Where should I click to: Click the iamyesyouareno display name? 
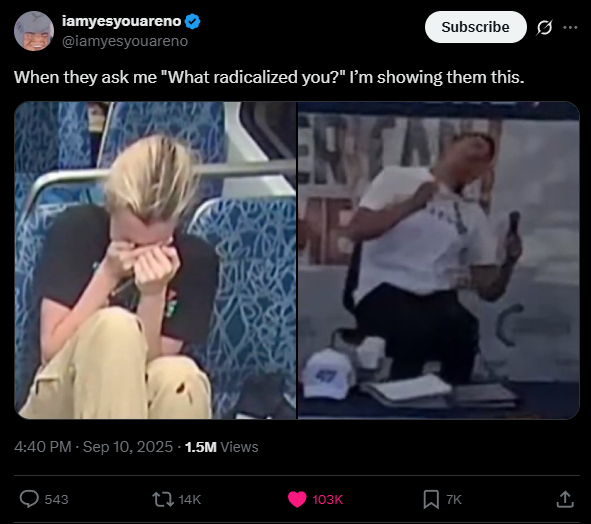121,21
